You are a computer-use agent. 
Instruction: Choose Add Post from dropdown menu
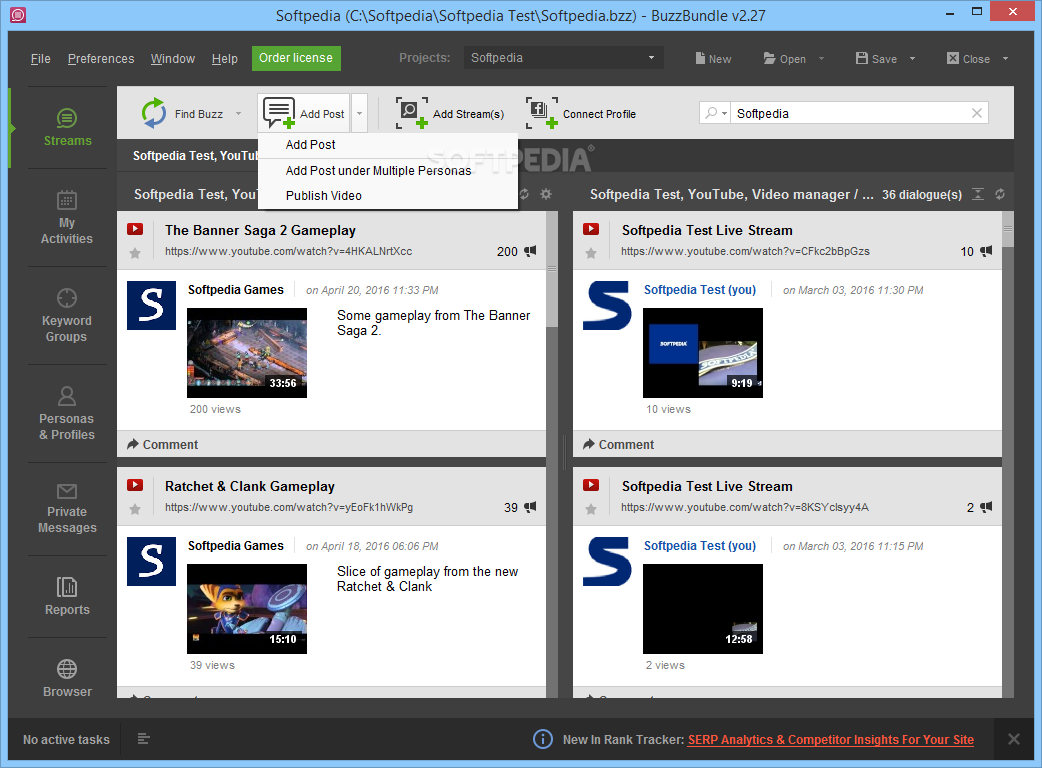(388, 144)
